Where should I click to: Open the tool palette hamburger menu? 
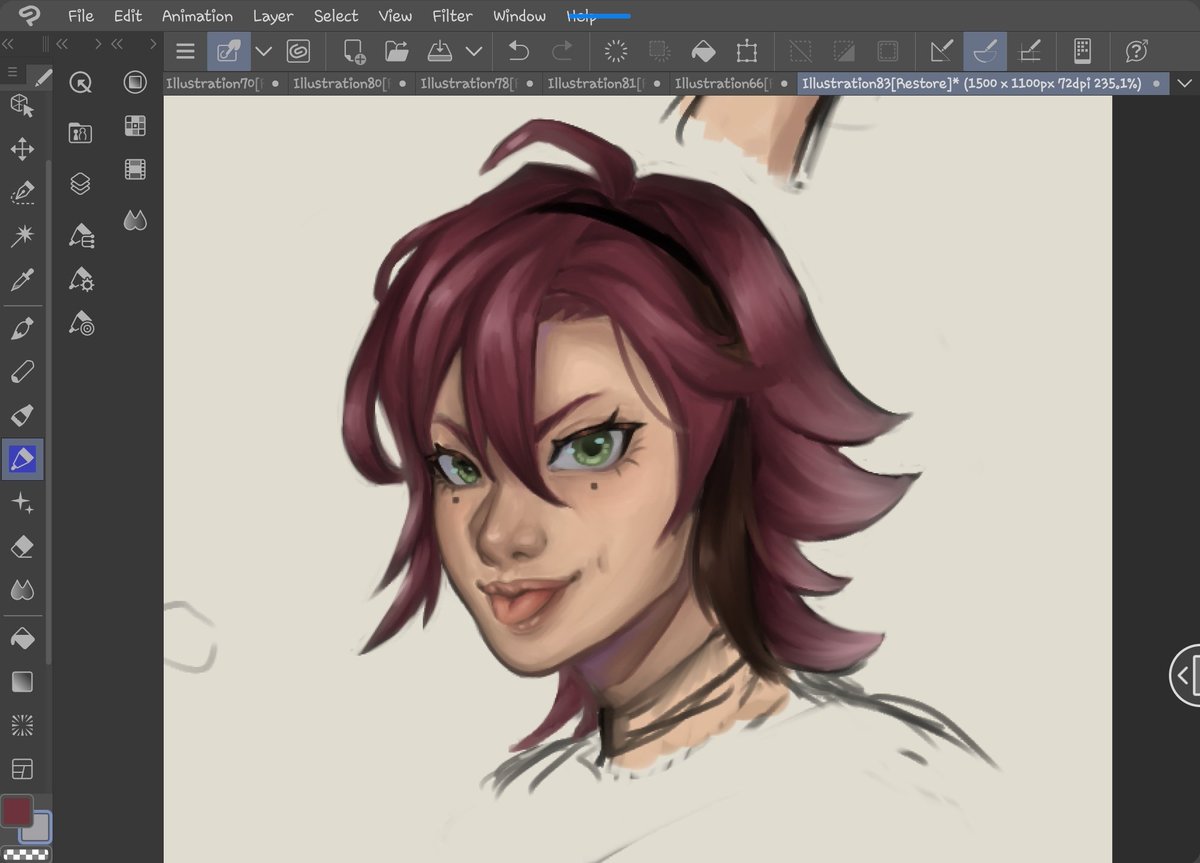click(x=13, y=72)
